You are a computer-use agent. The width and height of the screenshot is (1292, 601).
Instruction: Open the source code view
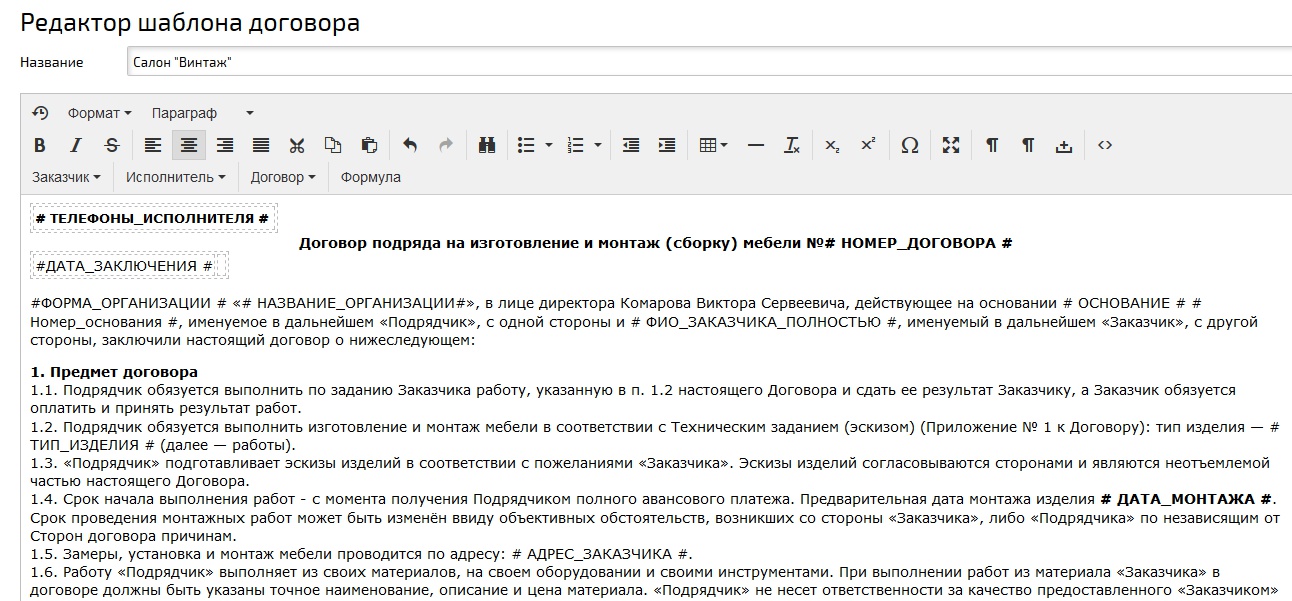click(1105, 146)
